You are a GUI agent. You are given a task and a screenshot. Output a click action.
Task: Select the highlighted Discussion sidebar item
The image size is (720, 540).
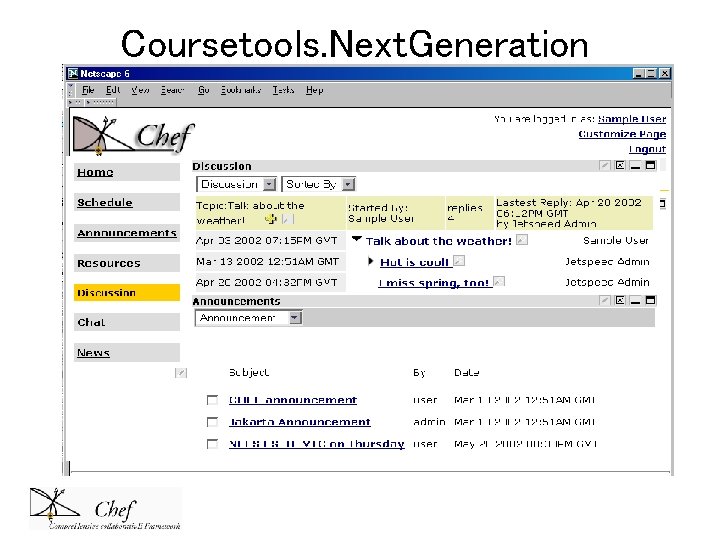(127, 292)
